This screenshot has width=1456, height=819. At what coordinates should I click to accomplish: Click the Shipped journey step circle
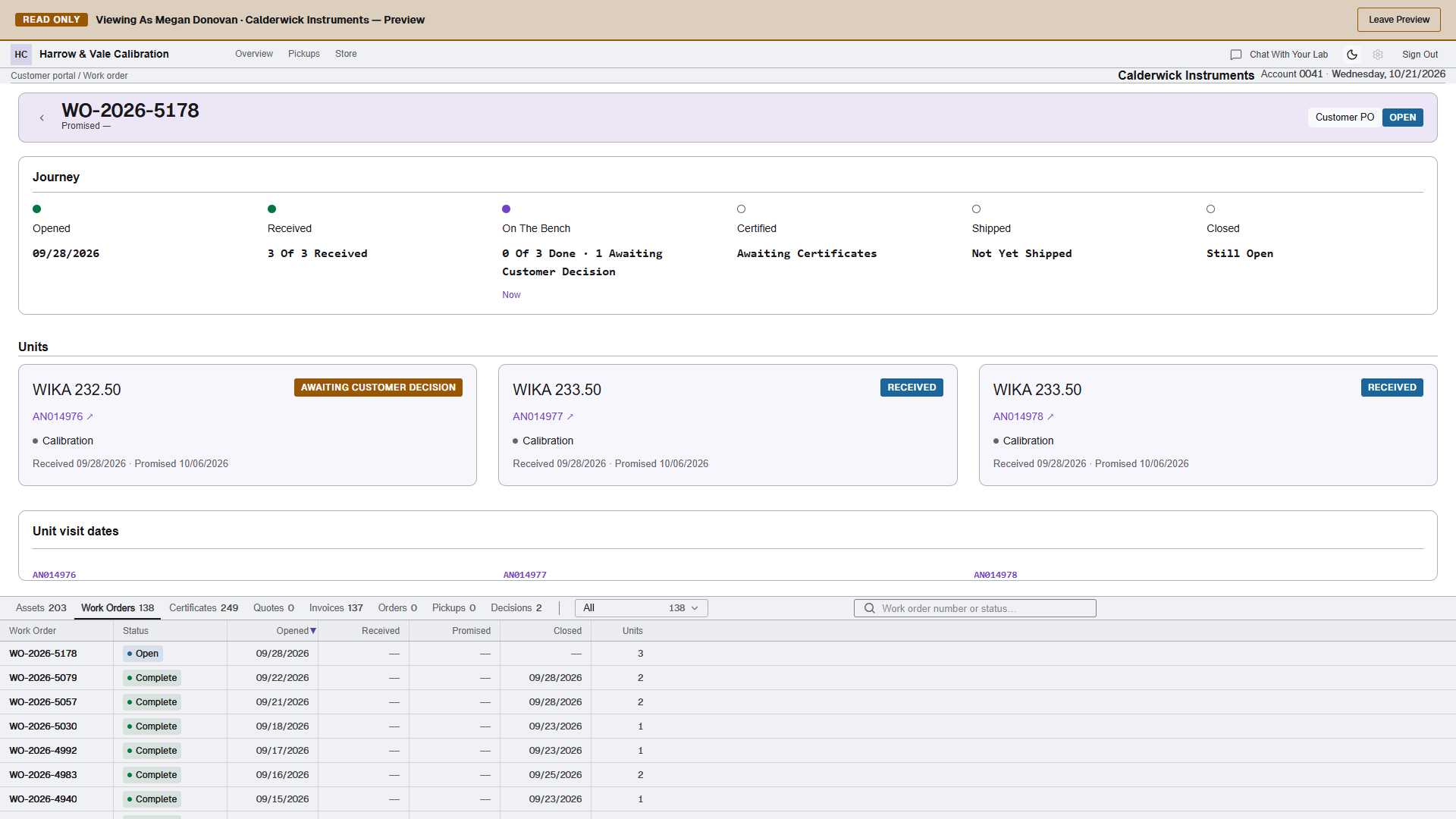[977, 209]
